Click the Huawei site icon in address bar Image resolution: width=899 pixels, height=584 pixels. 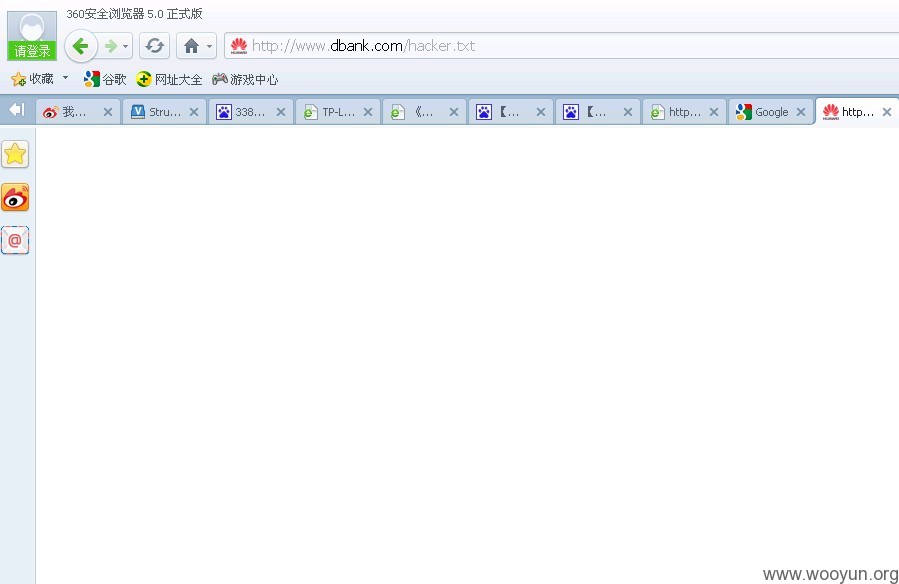(239, 46)
